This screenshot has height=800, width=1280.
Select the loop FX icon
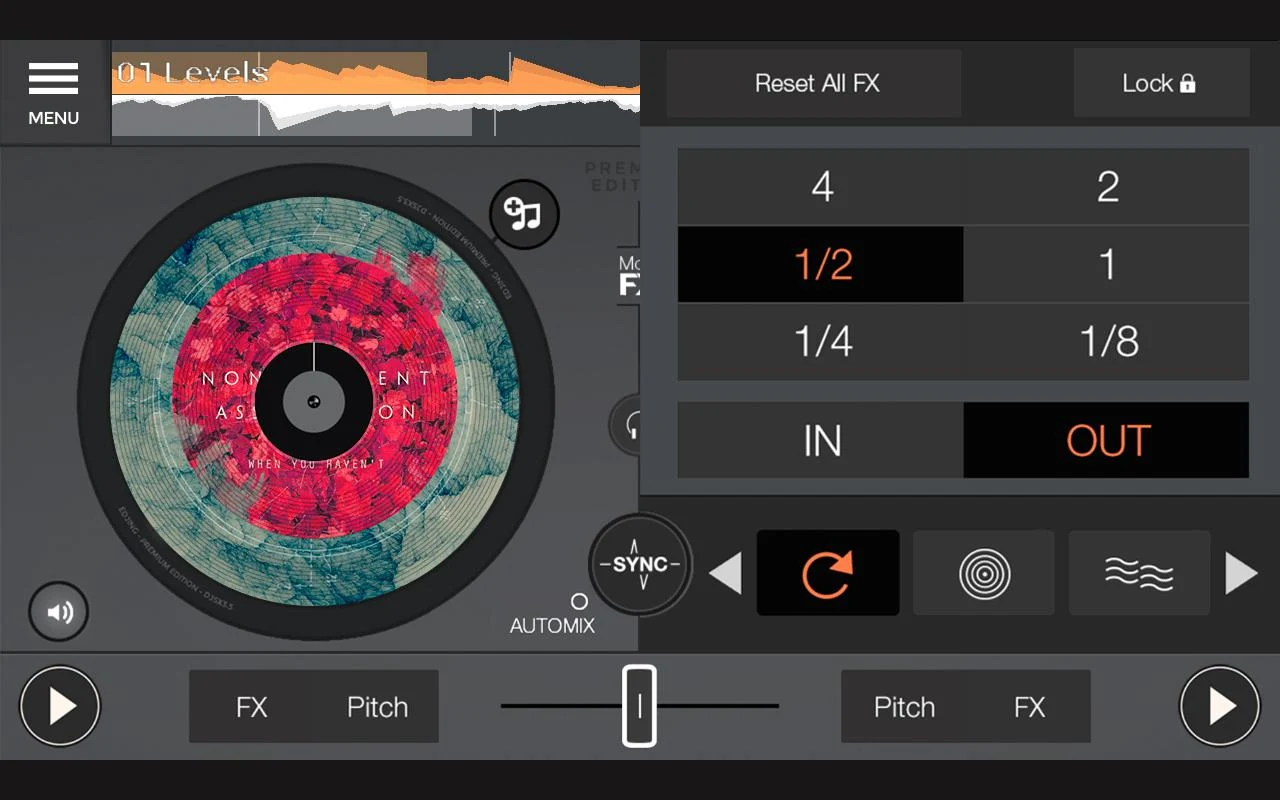pos(828,573)
